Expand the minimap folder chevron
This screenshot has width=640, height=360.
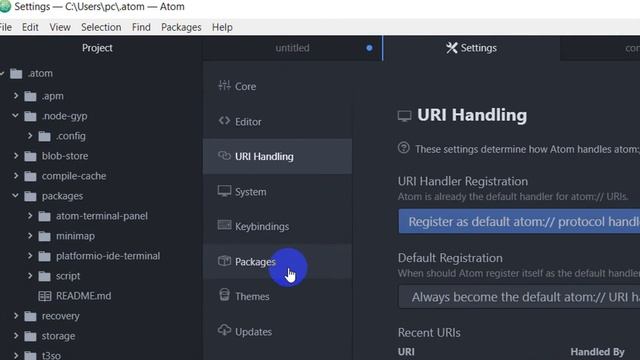[x=30, y=236]
